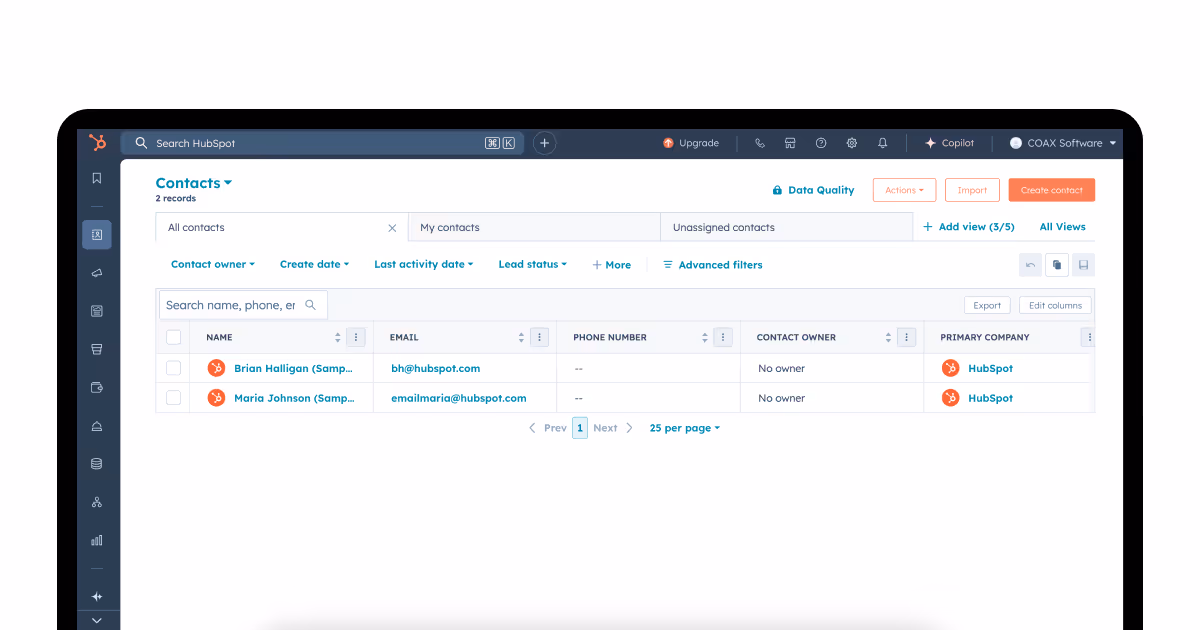This screenshot has width=1200, height=630.
Task: Click the Edit columns button
Action: point(1056,306)
